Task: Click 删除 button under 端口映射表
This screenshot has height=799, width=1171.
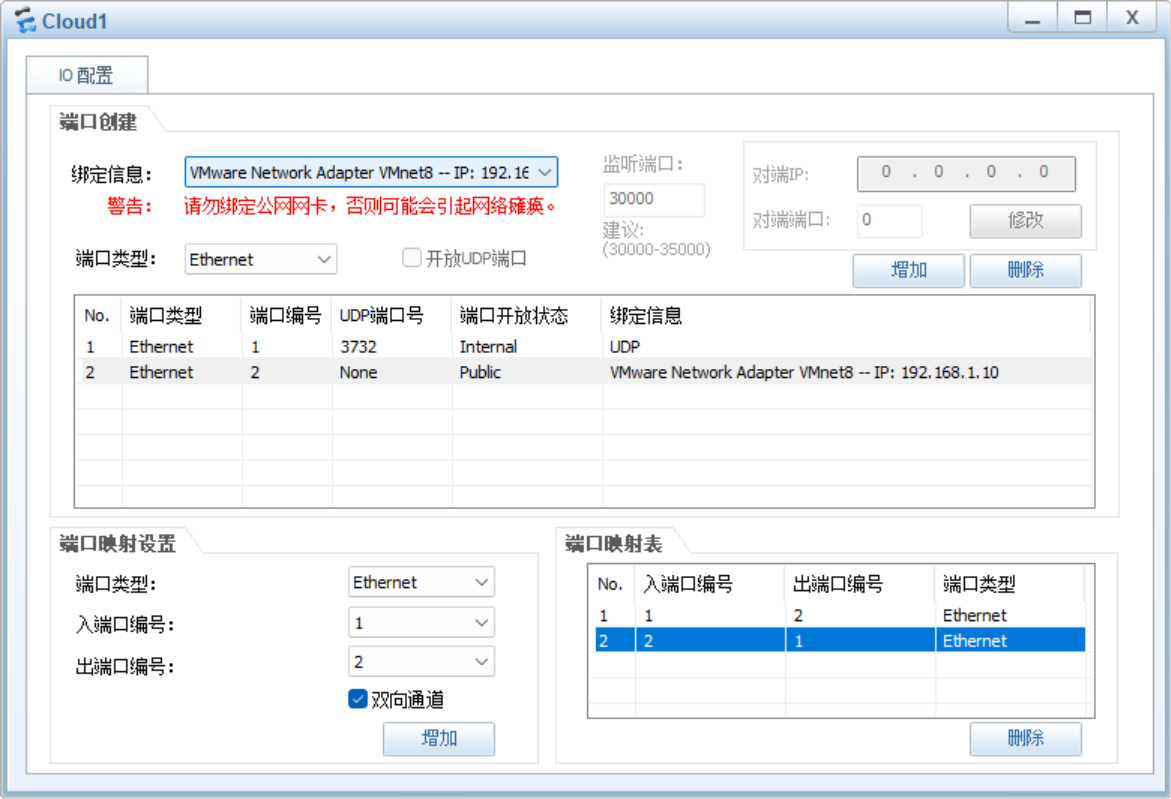Action: 1025,739
